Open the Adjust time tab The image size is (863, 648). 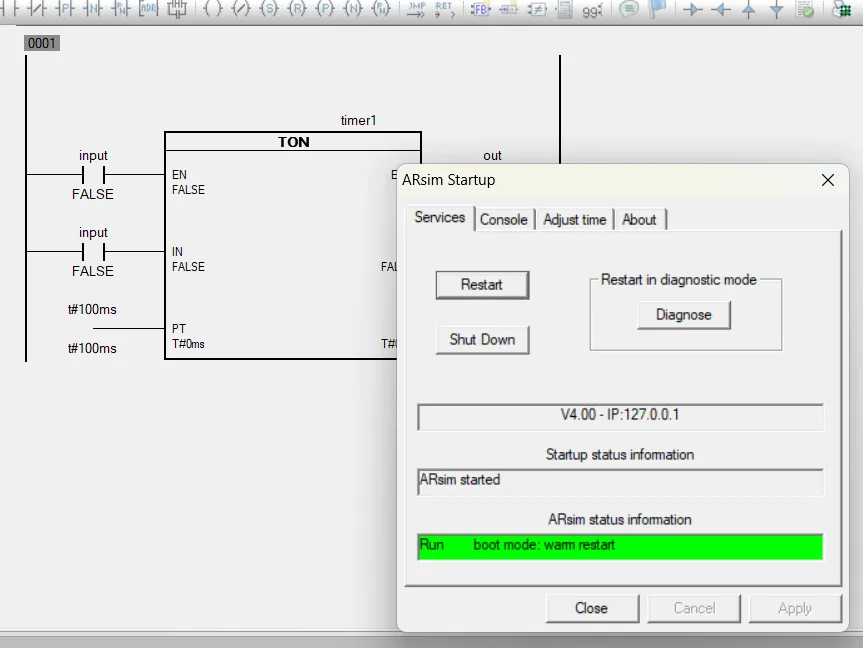coord(574,219)
